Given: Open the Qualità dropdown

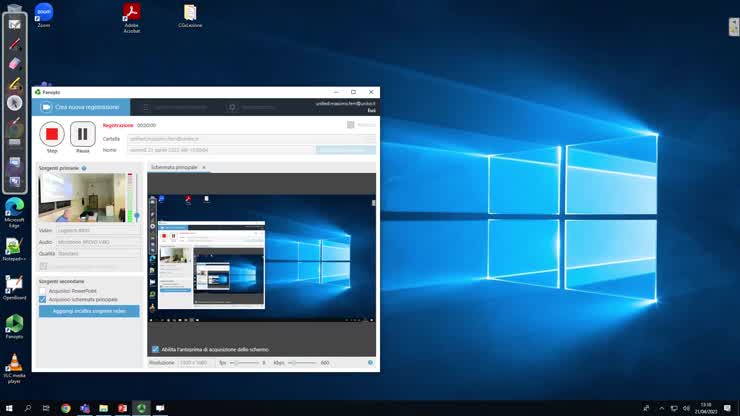Looking at the screenshot, I should pos(98,254).
